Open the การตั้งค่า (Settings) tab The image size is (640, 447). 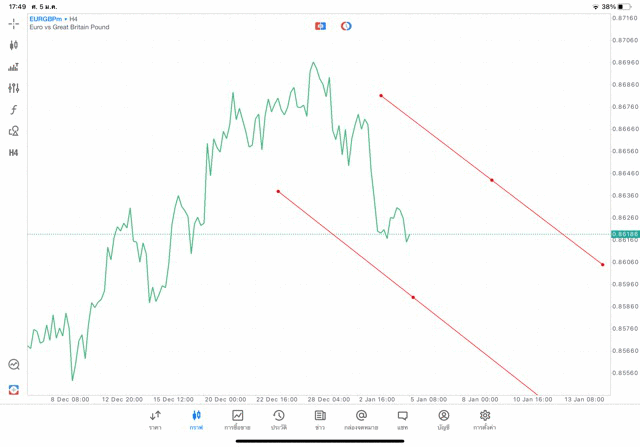[x=485, y=420]
